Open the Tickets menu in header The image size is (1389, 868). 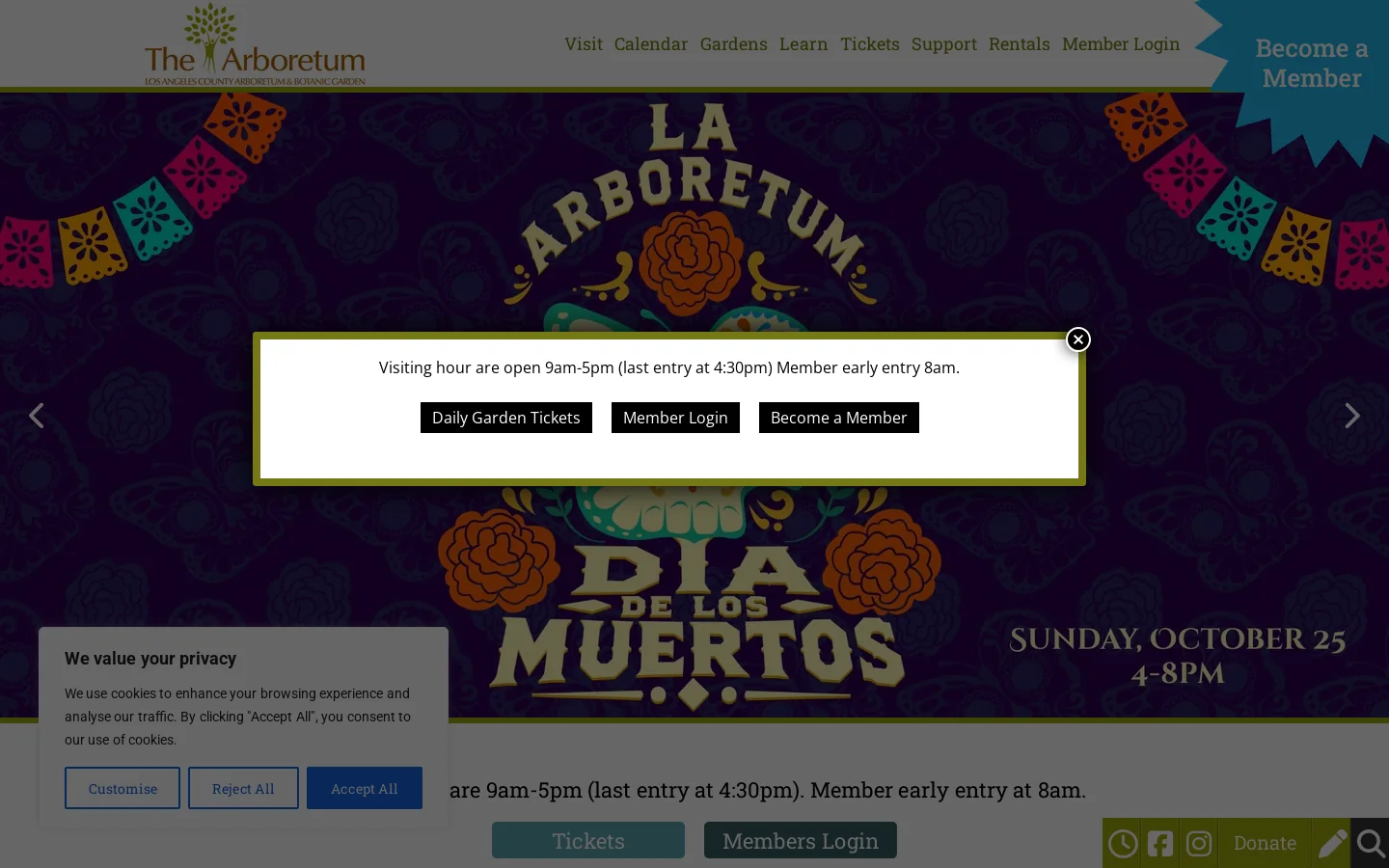[870, 44]
